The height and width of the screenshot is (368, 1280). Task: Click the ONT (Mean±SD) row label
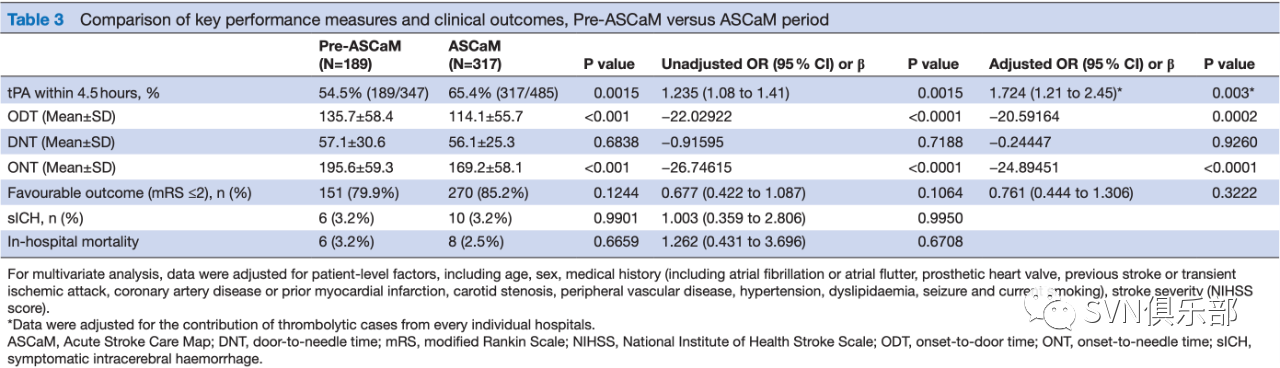61,166
